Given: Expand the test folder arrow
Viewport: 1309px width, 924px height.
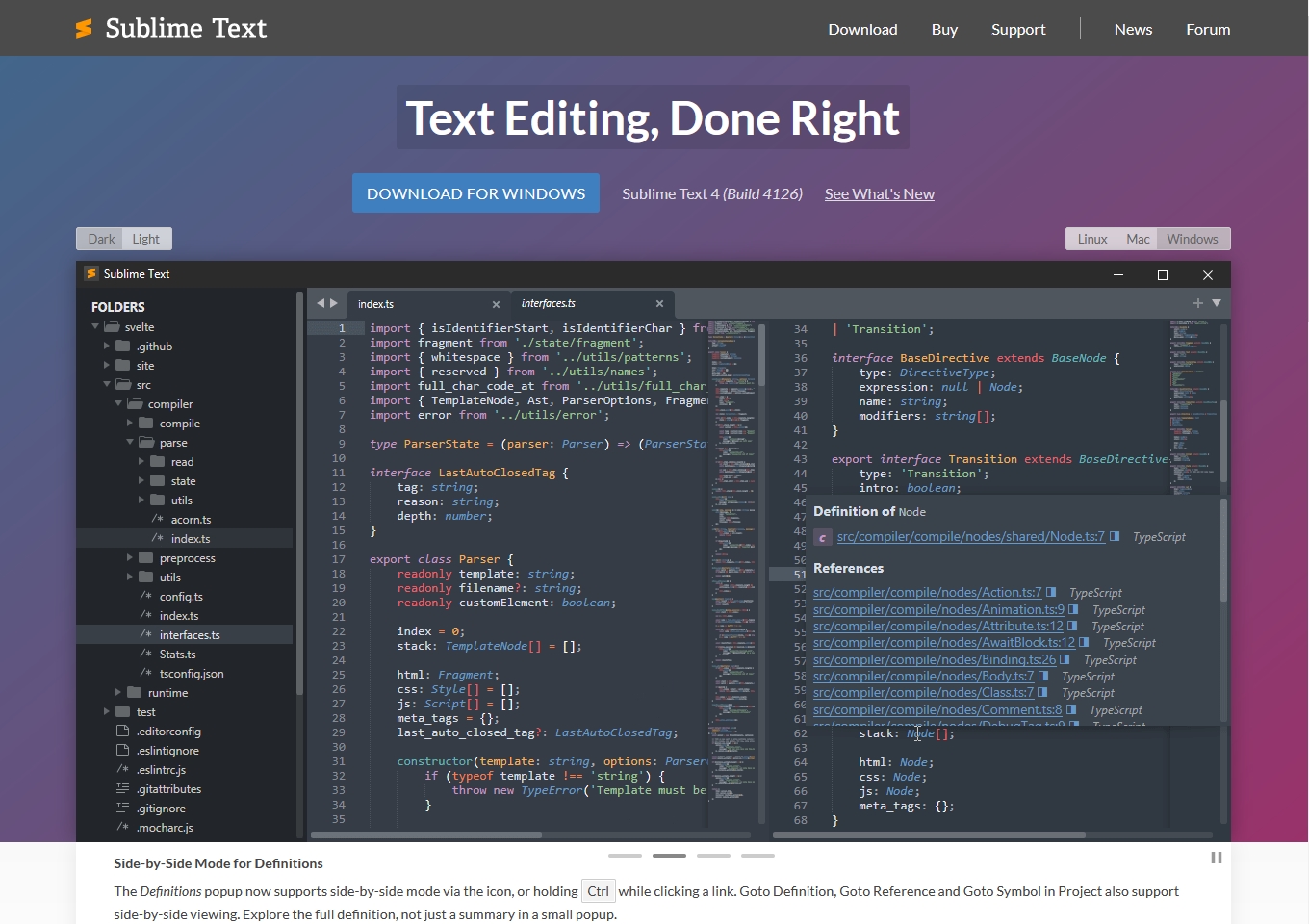Looking at the screenshot, I should coord(107,712).
